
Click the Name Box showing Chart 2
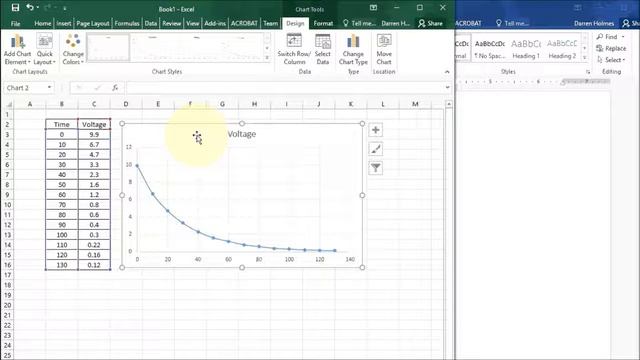(25, 88)
